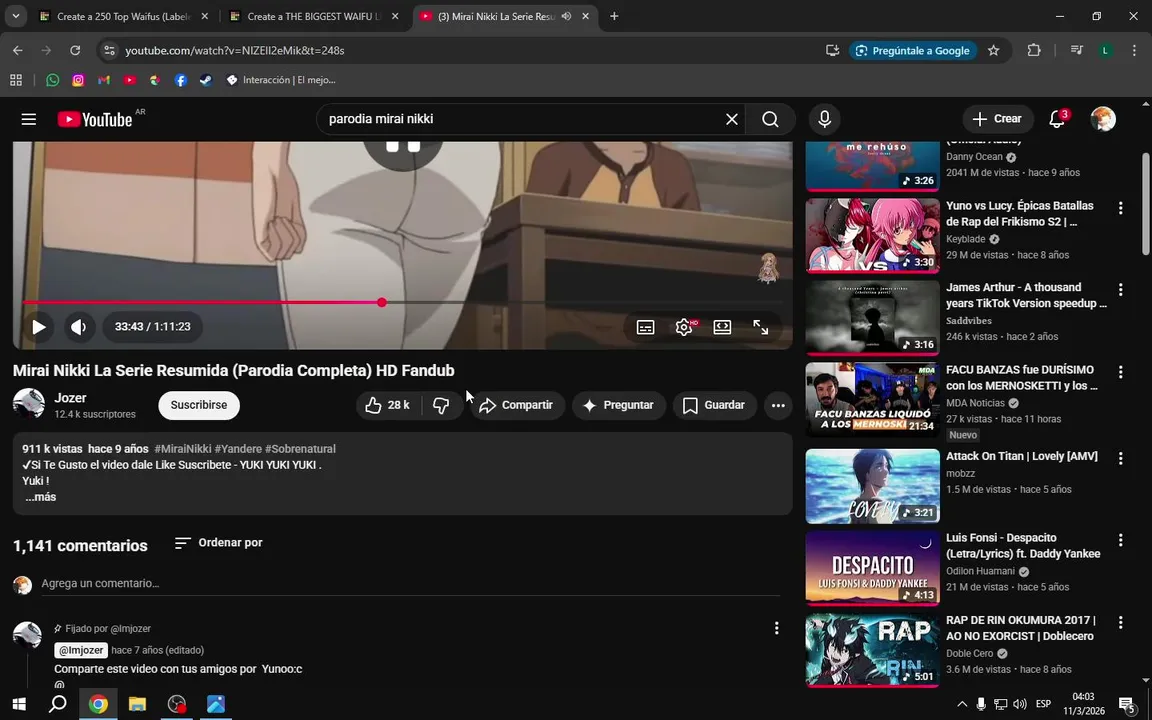
Task: Open player settings gear
Action: [x=684, y=327]
